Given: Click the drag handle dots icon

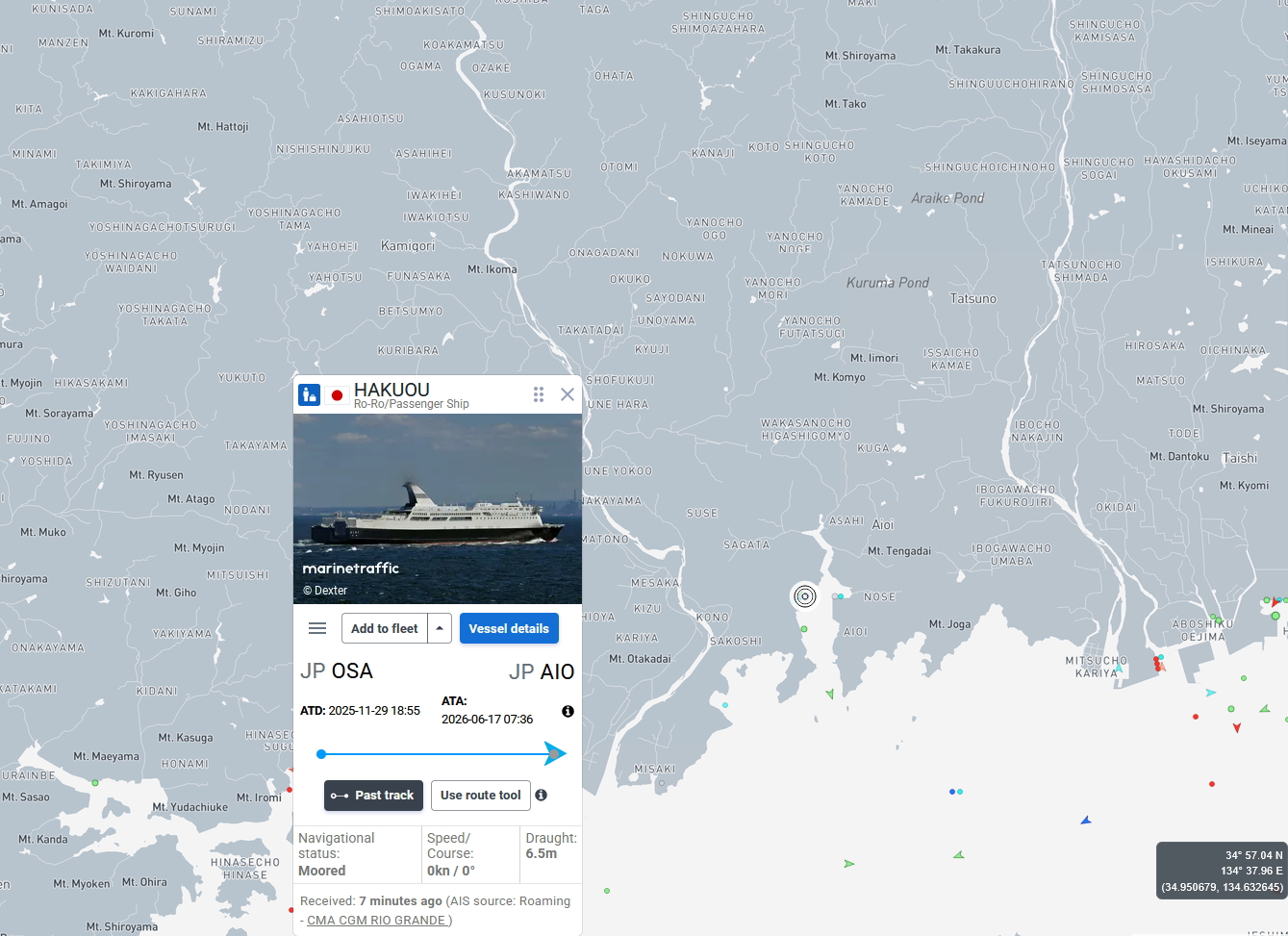Looking at the screenshot, I should (539, 394).
